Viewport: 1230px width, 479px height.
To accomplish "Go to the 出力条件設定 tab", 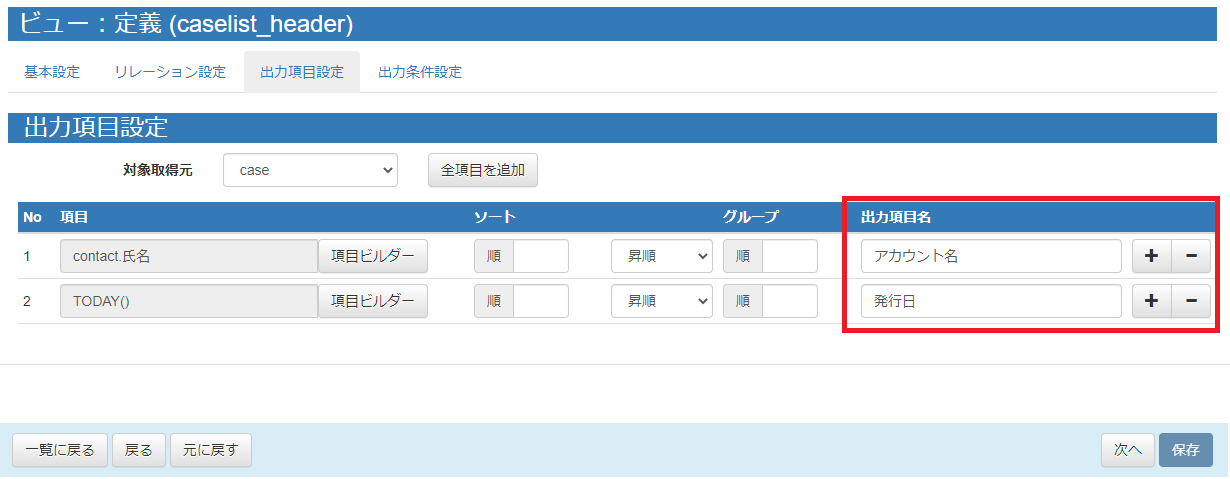I will pyautogui.click(x=420, y=72).
